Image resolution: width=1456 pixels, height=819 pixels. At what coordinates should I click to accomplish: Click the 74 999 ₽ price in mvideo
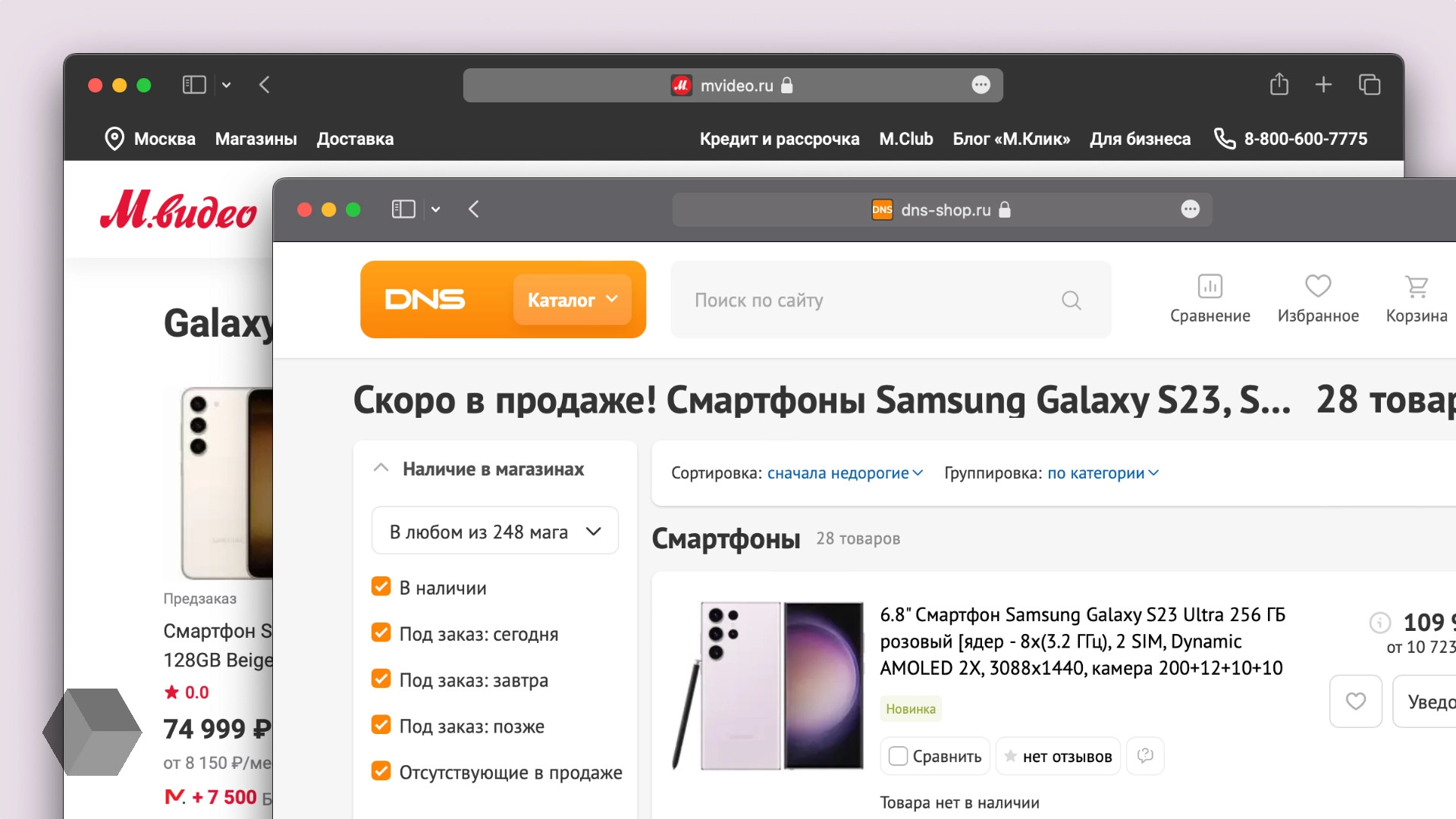pos(217,729)
